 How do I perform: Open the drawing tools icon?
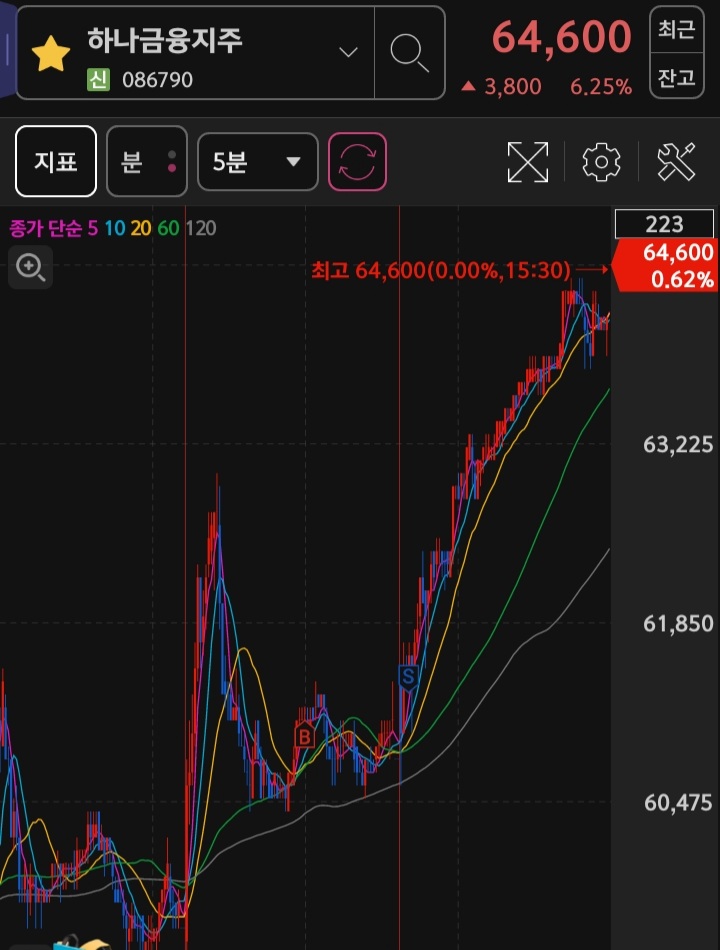click(676, 162)
